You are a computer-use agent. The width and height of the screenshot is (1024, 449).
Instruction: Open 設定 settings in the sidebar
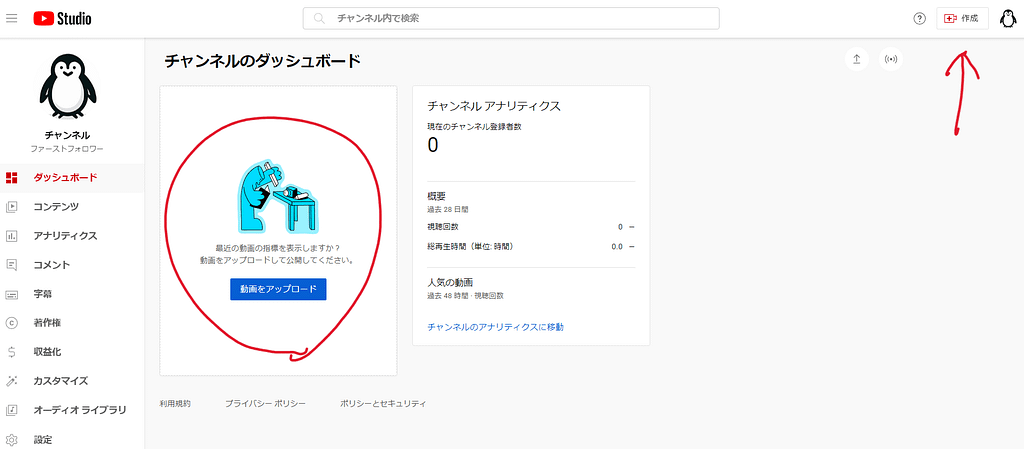43,439
